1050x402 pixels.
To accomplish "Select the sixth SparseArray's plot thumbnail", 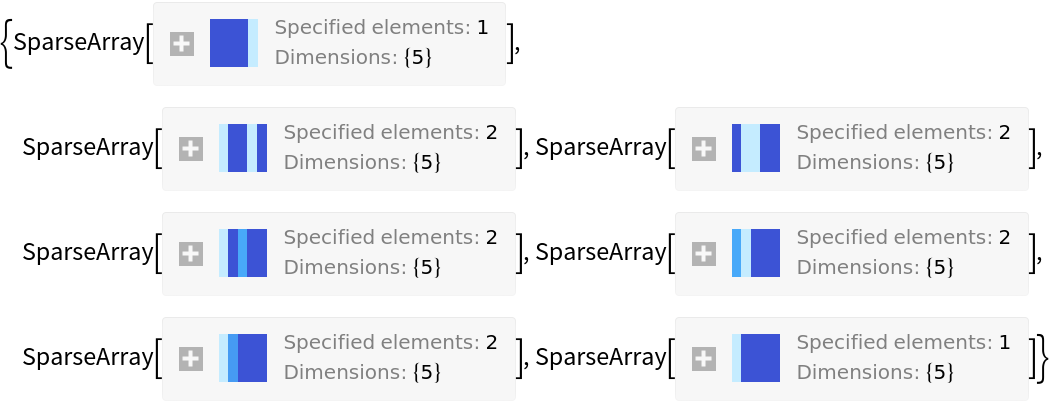I will 243,358.
